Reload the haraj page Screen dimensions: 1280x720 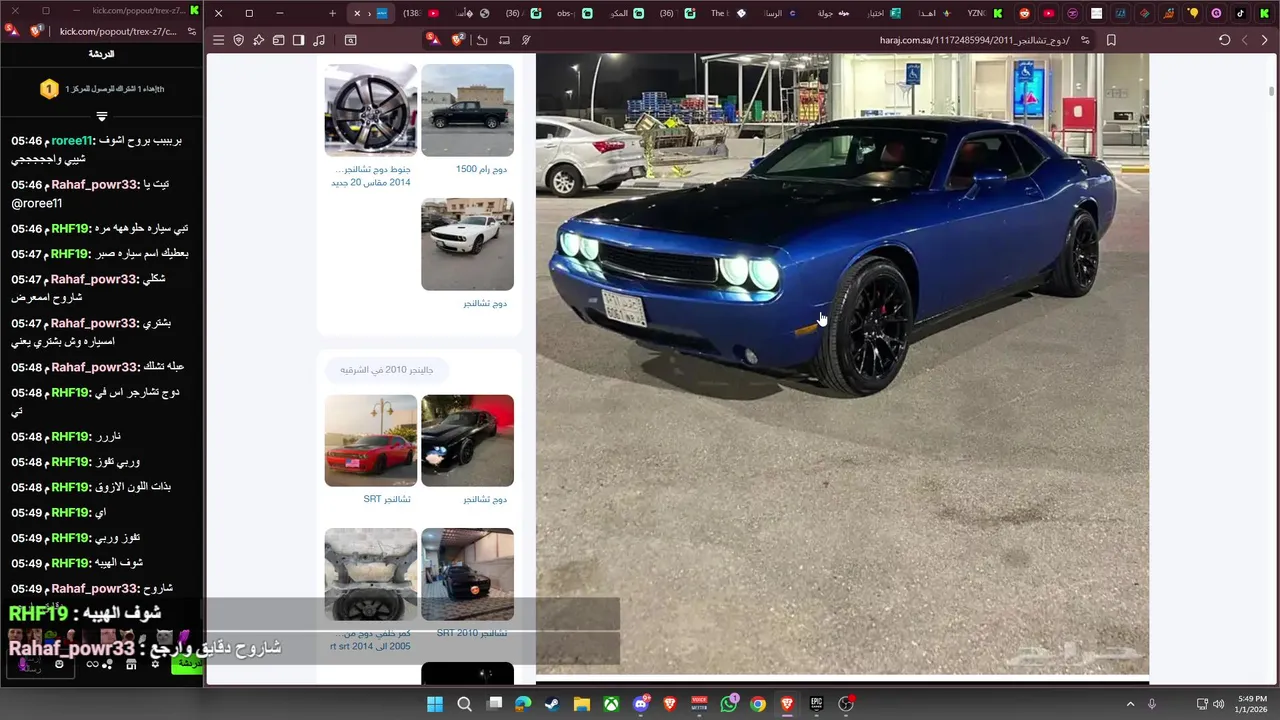click(1224, 40)
